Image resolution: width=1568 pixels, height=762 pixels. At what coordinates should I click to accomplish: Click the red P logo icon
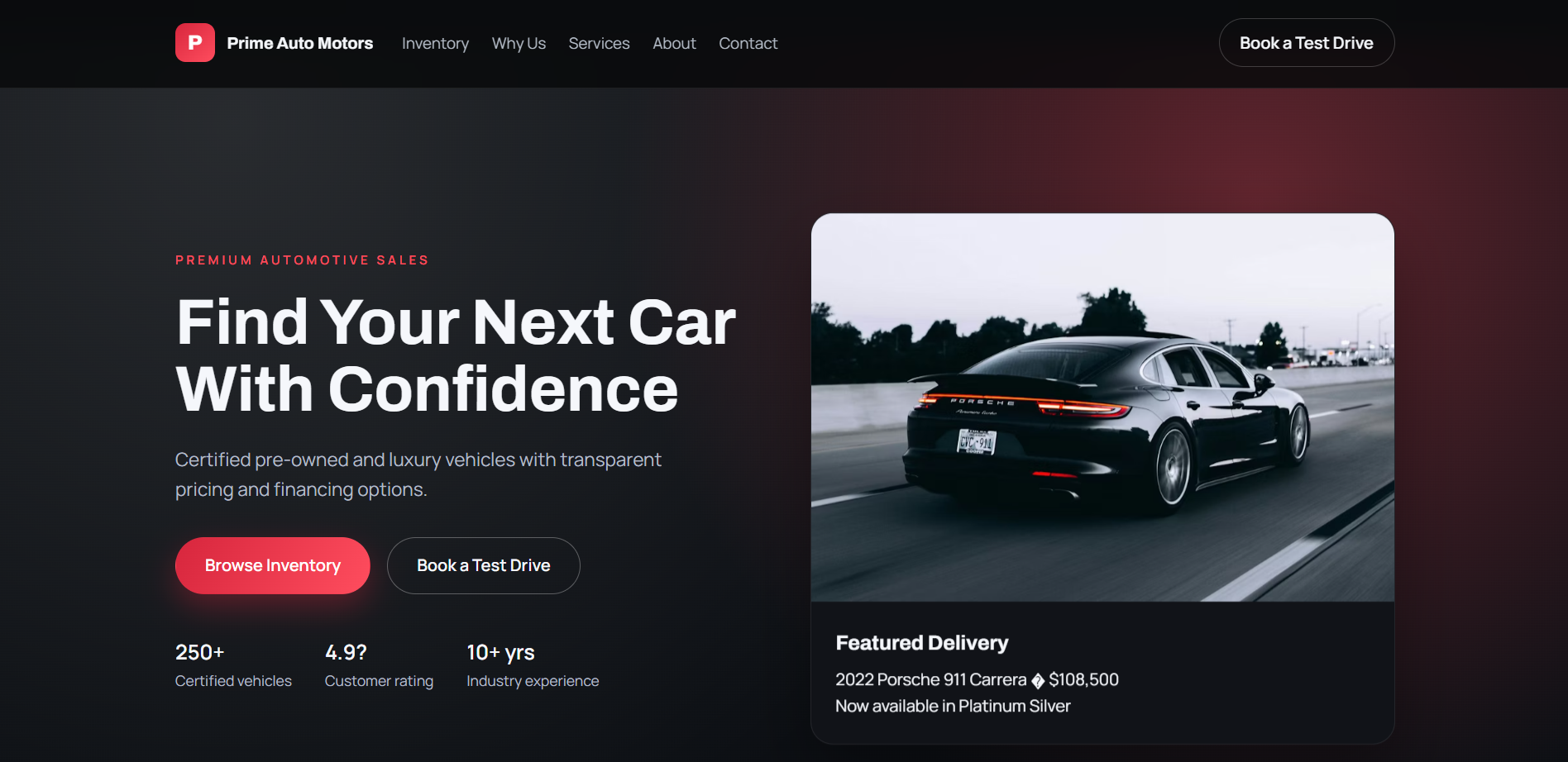pos(195,43)
